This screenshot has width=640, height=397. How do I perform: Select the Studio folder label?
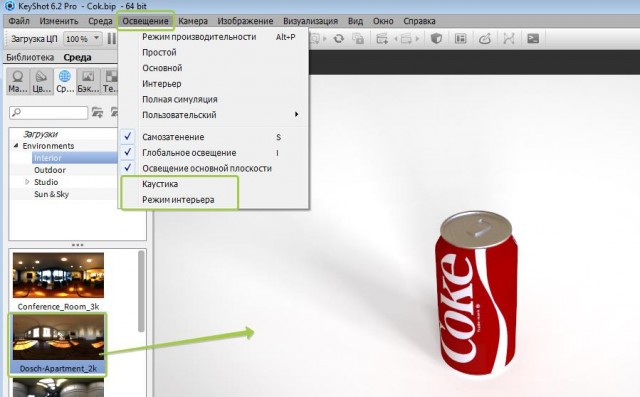click(x=46, y=182)
